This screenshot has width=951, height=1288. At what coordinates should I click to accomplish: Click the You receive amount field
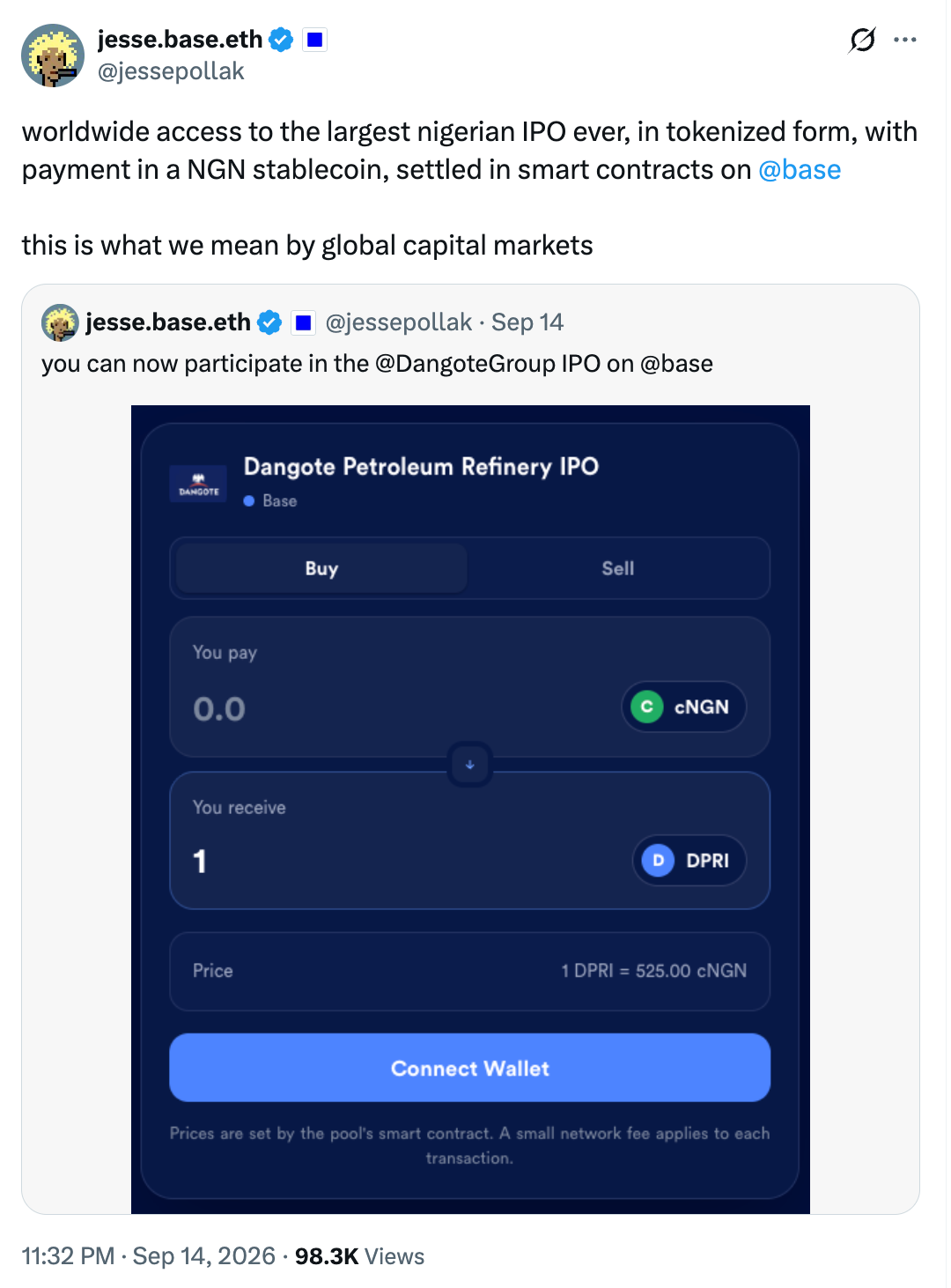tap(201, 861)
